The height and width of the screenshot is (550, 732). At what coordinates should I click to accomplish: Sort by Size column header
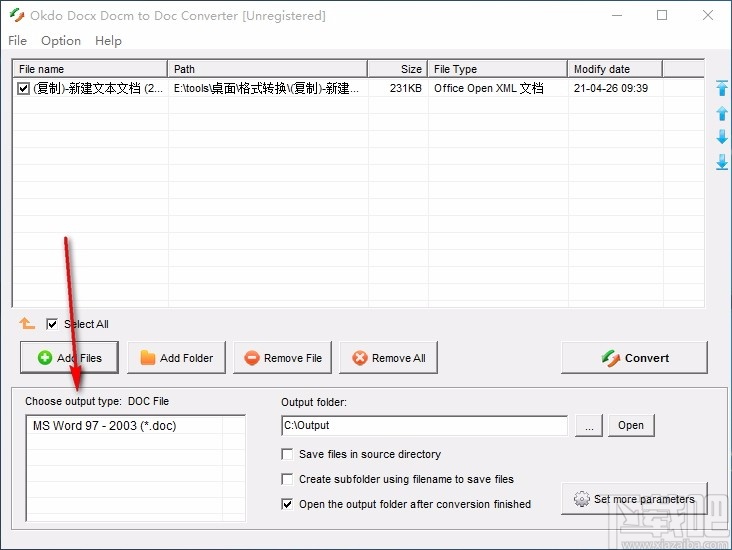click(x=398, y=69)
